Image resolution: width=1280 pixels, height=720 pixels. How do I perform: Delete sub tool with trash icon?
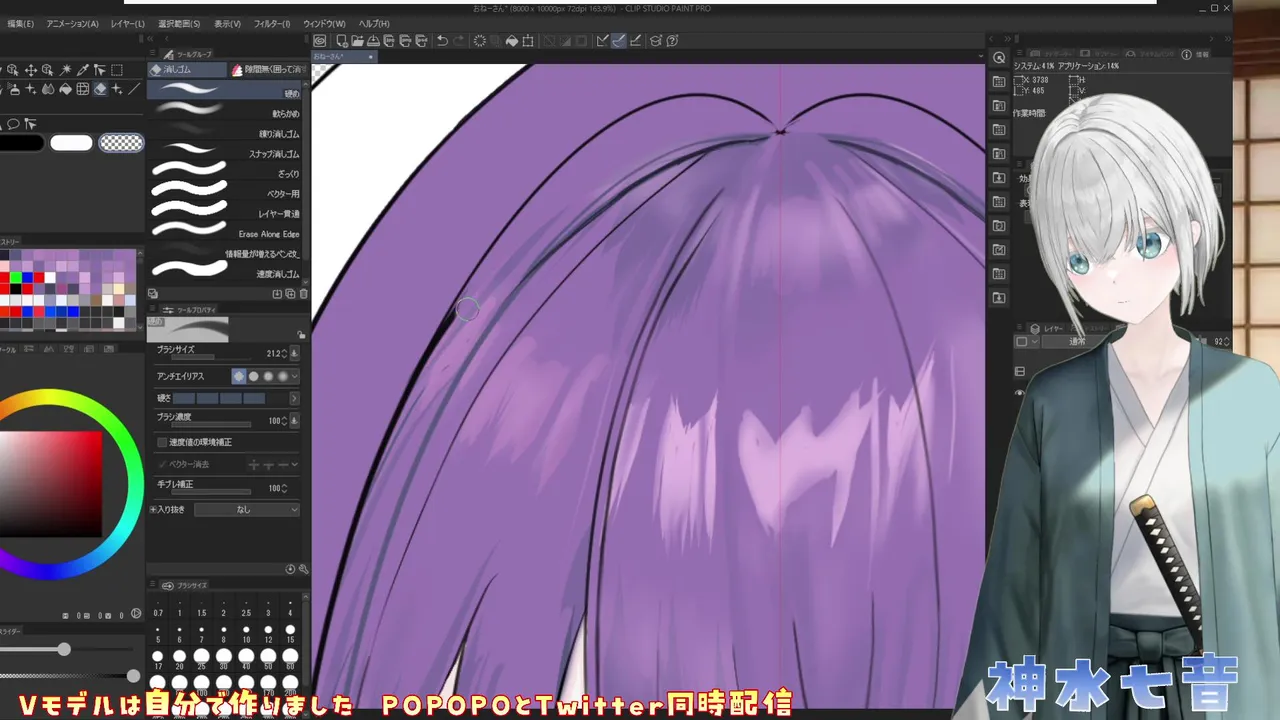tap(303, 294)
